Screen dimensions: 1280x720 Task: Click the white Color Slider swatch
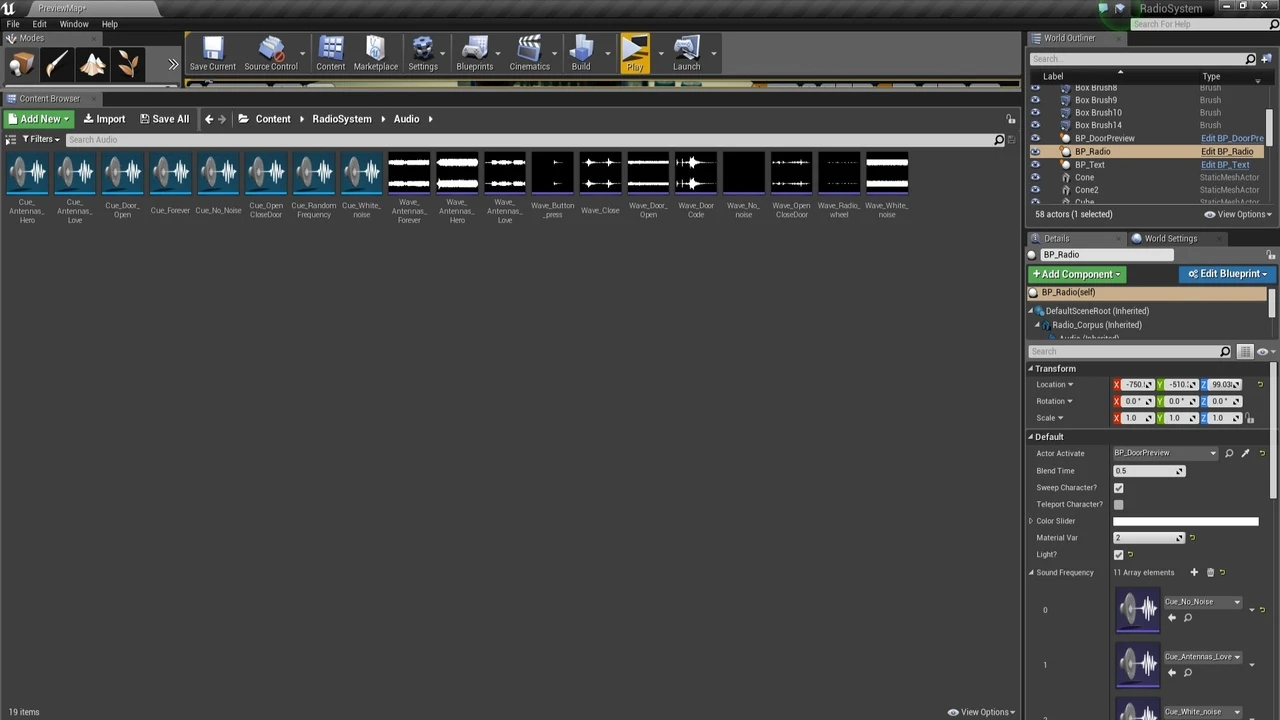tap(1185, 521)
